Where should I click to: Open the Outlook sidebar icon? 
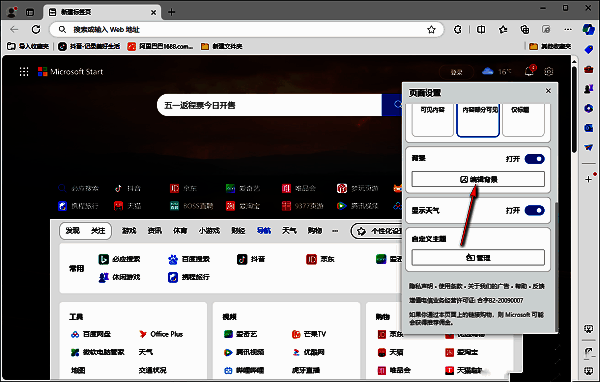point(589,128)
